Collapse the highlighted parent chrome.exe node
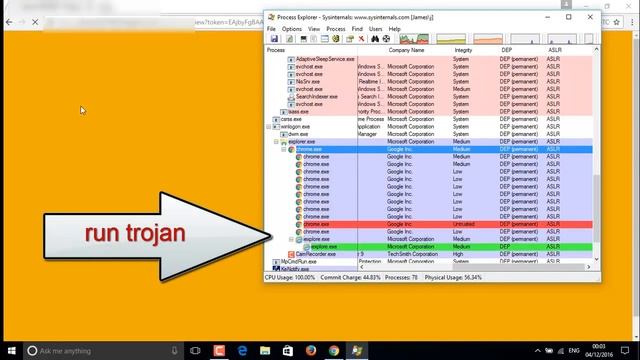The image size is (640, 360). pyautogui.click(x=284, y=149)
